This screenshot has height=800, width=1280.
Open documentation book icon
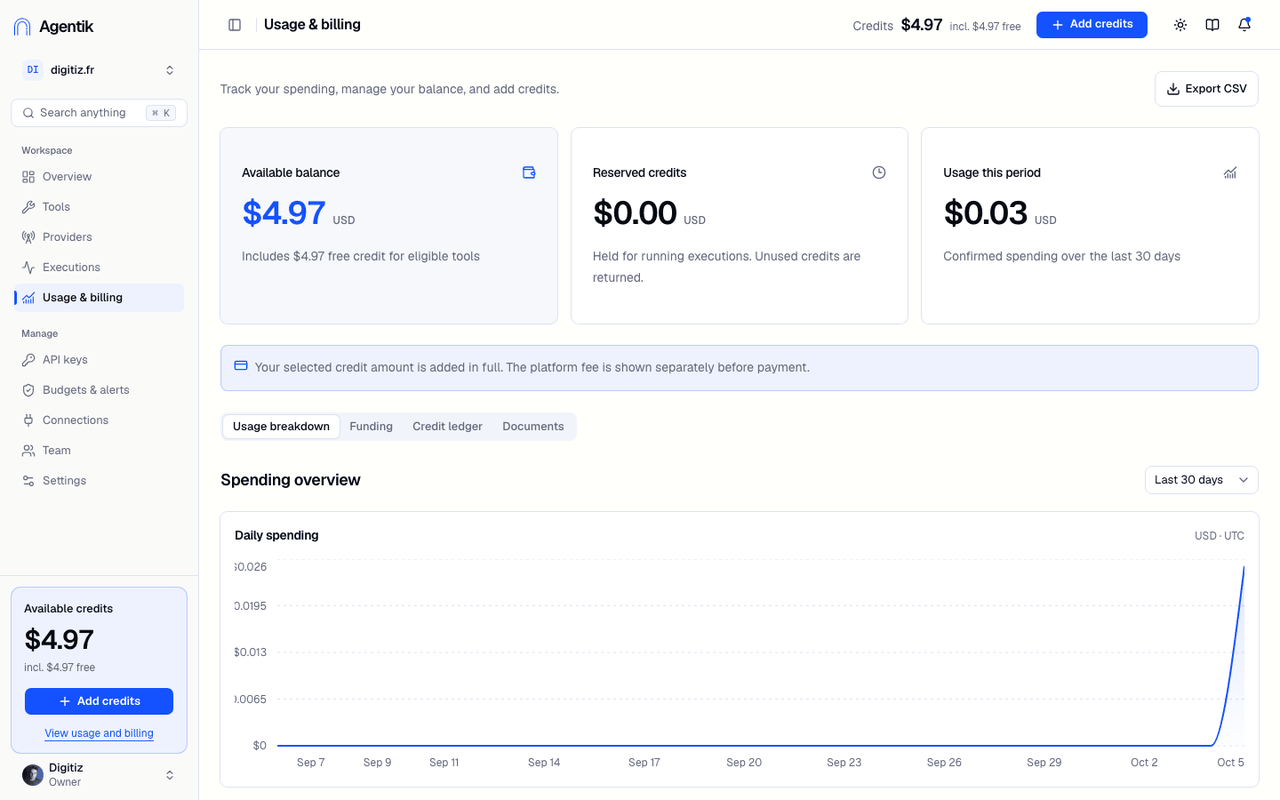click(1212, 25)
